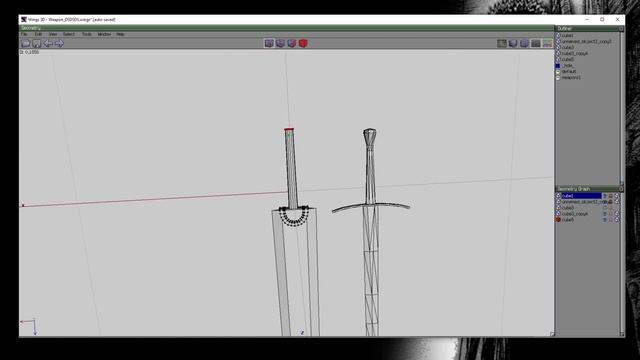Click the rightmost toolbar icon in Geometry window

pyautogui.click(x=547, y=43)
